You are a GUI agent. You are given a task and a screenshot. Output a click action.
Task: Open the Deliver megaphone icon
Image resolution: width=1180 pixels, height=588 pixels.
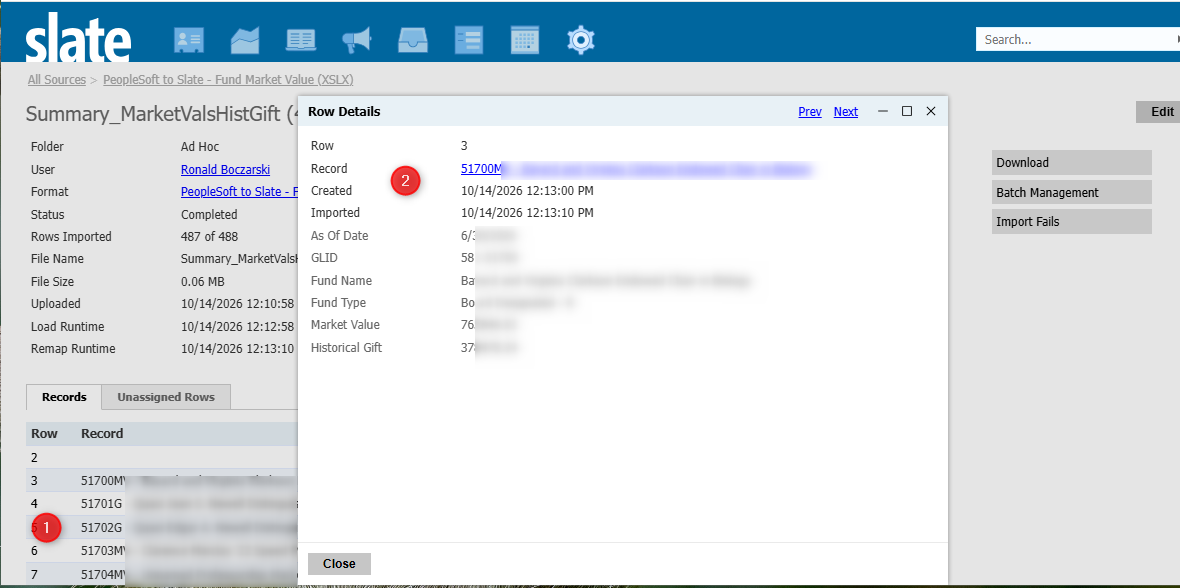pos(357,40)
